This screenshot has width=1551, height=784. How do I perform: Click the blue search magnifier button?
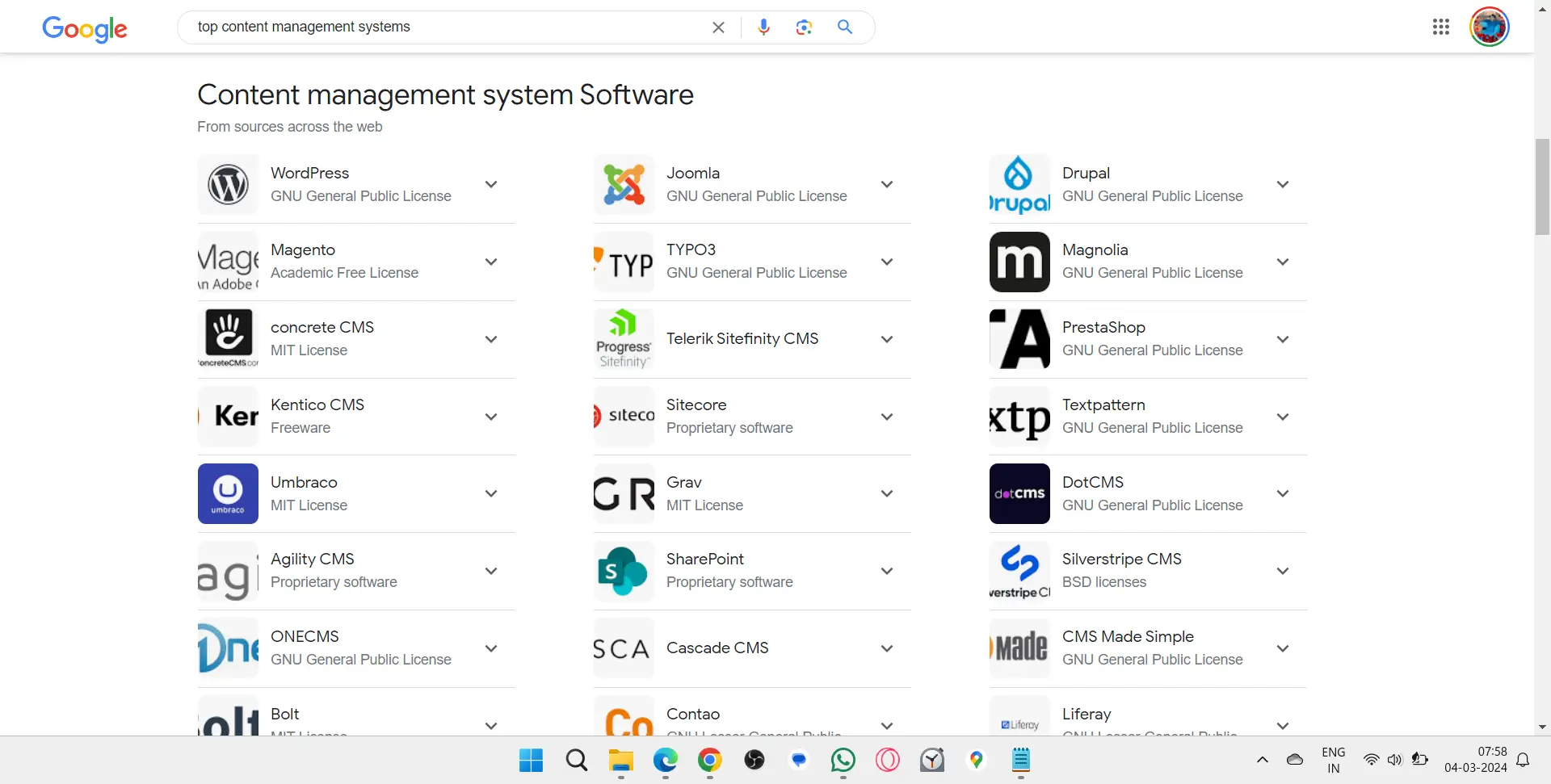click(845, 27)
